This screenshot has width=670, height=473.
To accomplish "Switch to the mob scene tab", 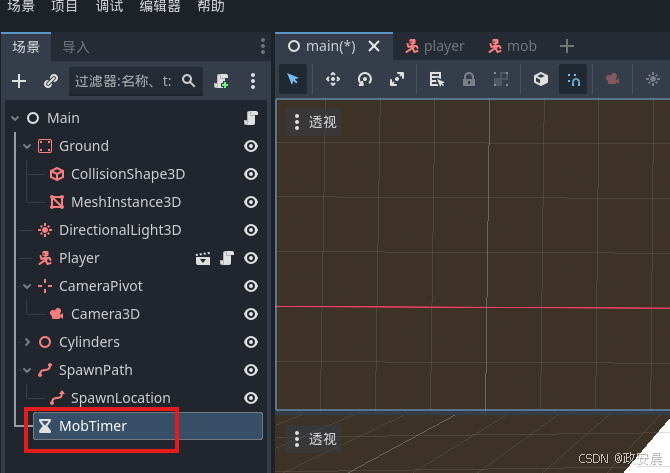I will coord(512,46).
